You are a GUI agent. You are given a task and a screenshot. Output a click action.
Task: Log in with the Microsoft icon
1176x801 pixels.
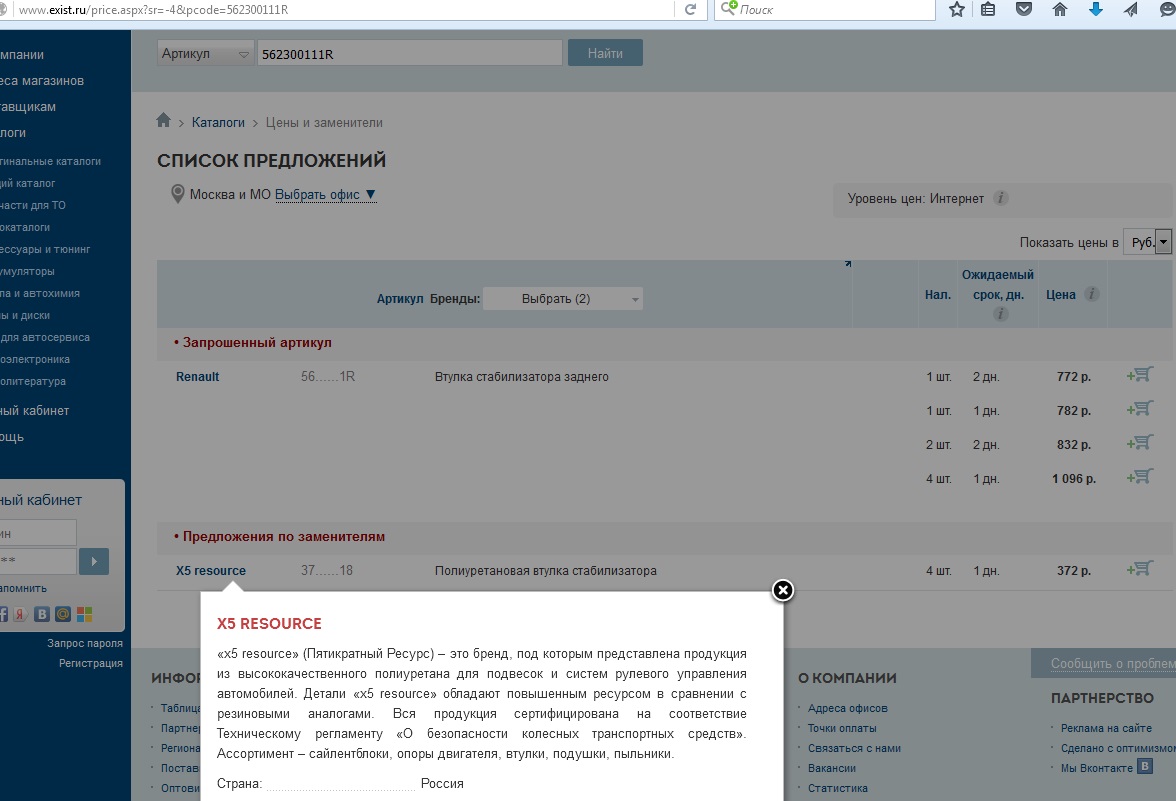coord(84,614)
